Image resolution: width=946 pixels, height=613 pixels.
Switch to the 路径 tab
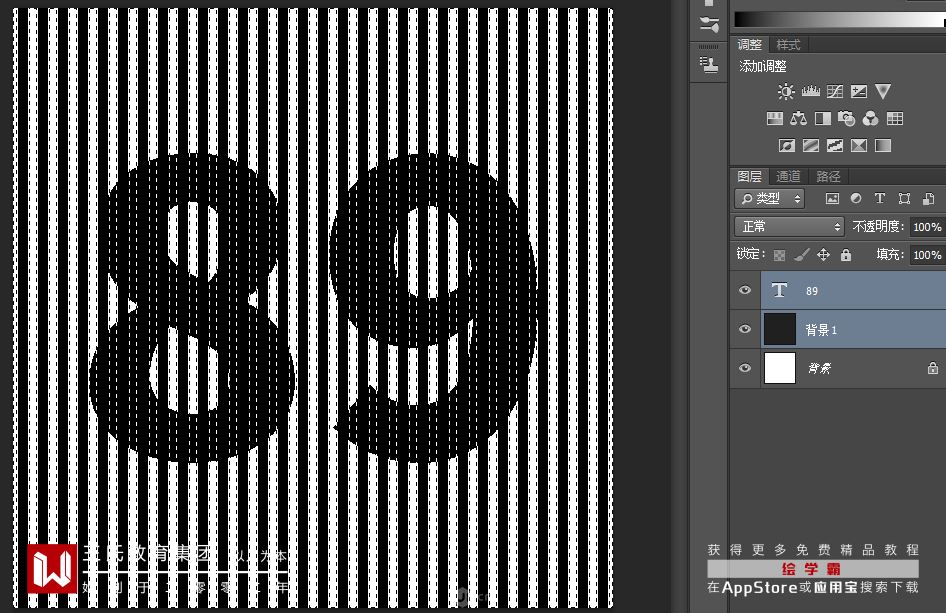[x=828, y=176]
